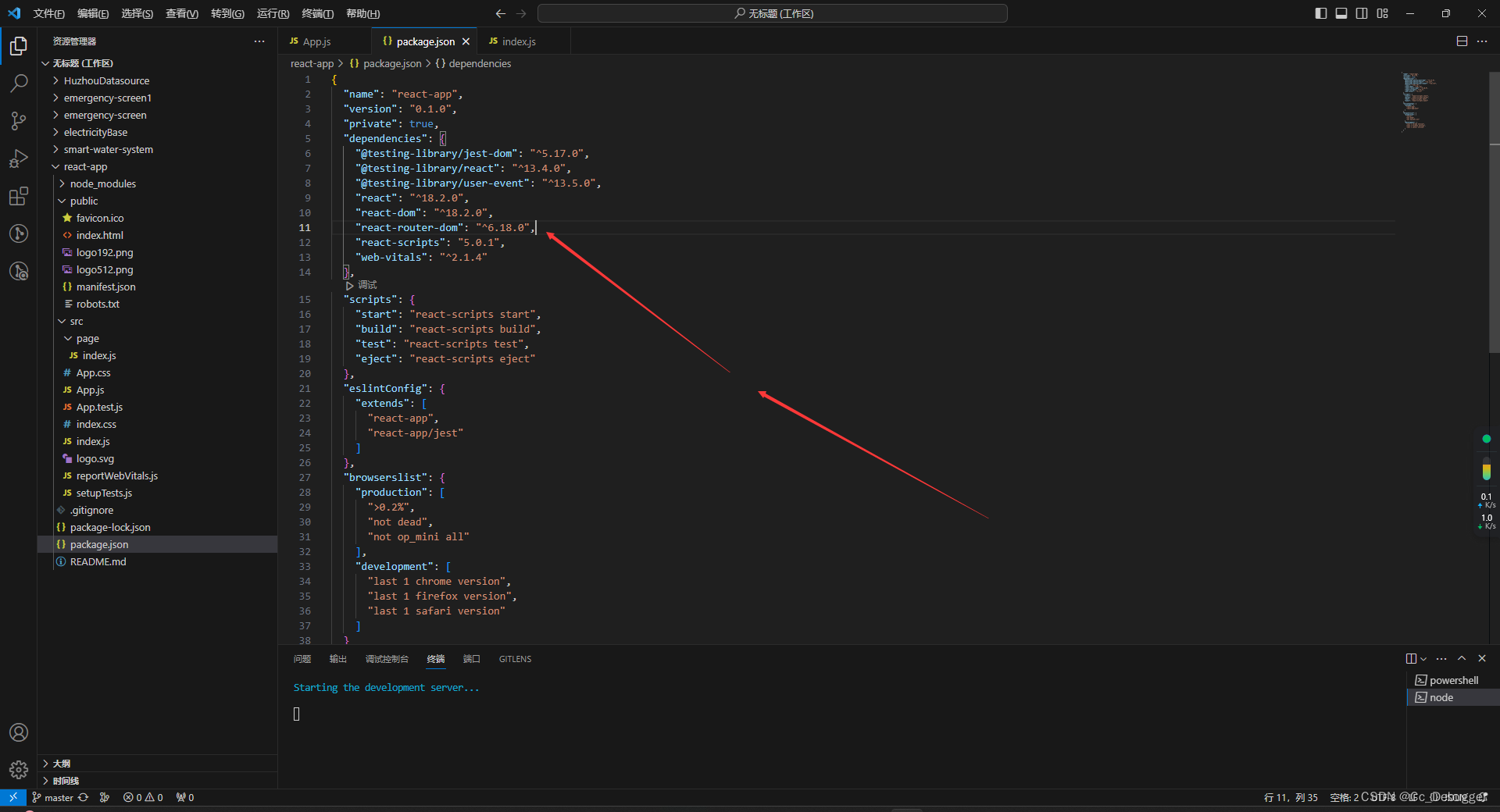Open reportWebVitals.js in the explorer
This screenshot has width=1500, height=812.
(x=116, y=475)
